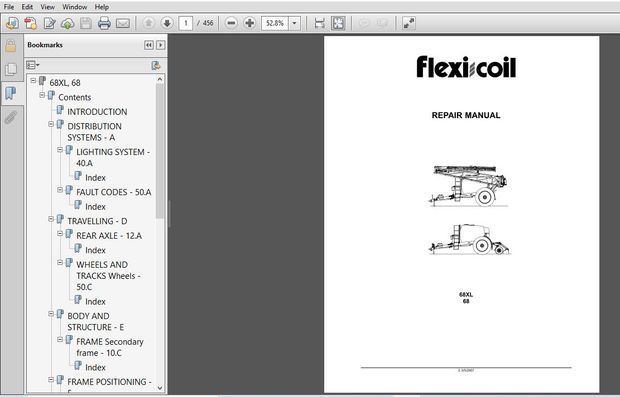Image resolution: width=620 pixels, height=397 pixels.
Task: Open the File menu
Action: pyautogui.click(x=9, y=7)
